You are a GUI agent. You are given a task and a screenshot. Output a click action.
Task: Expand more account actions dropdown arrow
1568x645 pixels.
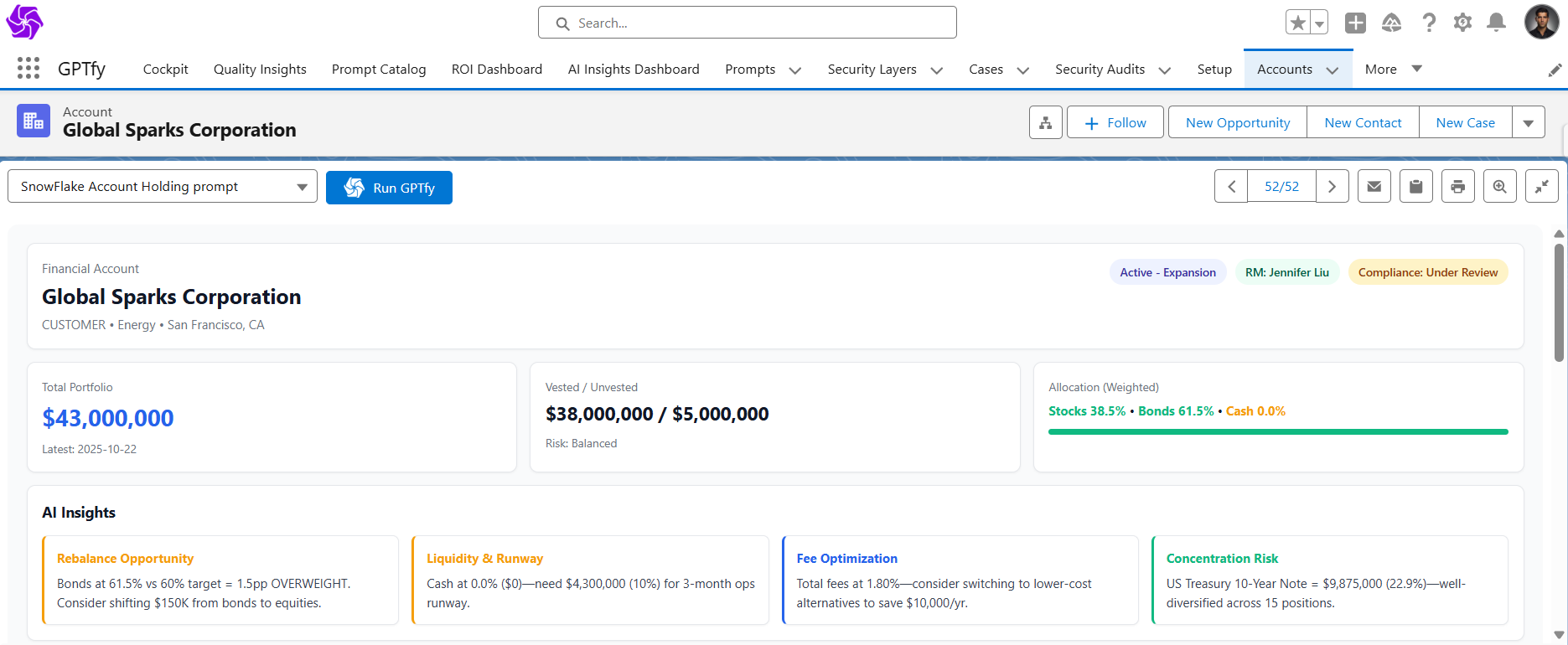(1528, 123)
